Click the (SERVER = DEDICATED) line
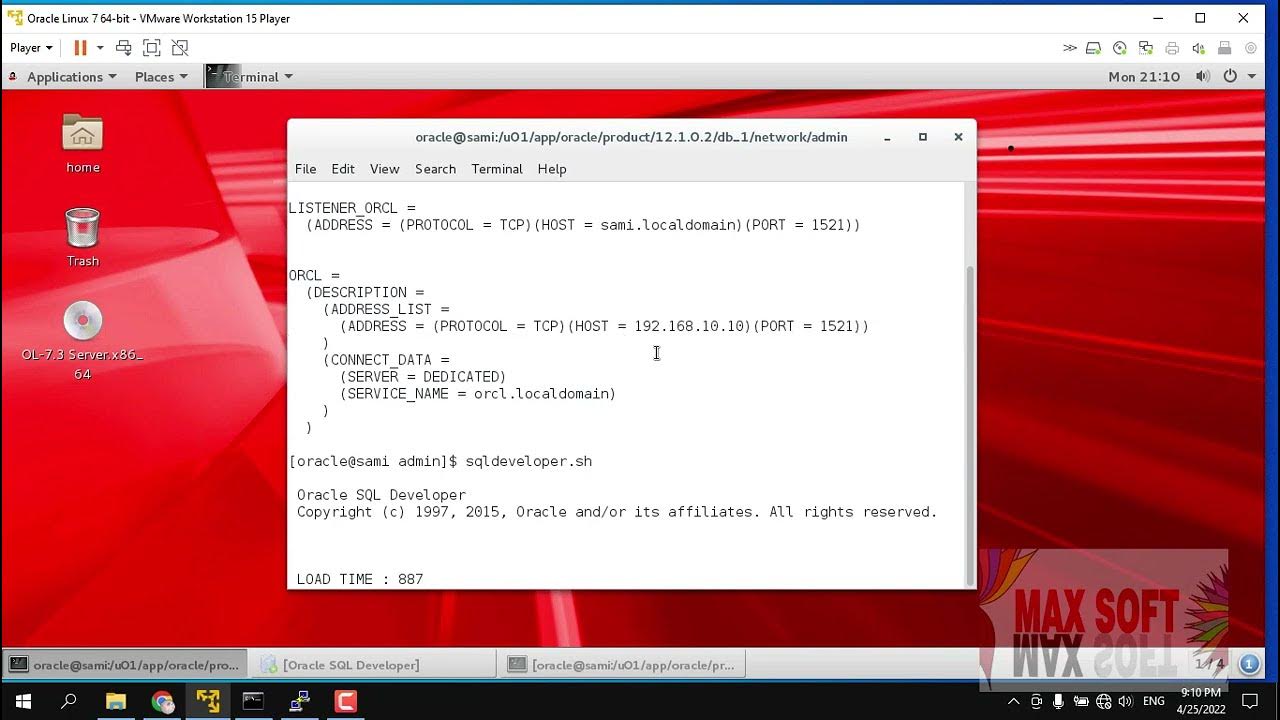Screen dimensions: 1280x720 click(x=423, y=377)
